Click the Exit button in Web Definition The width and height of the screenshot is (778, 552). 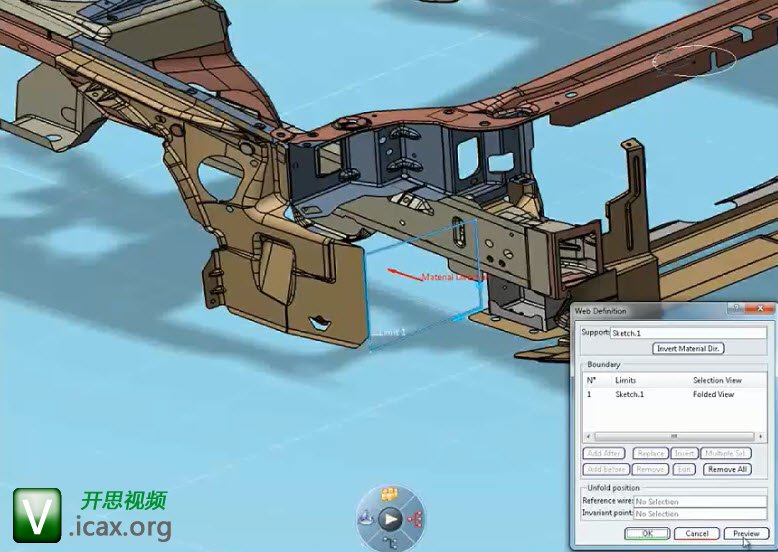click(684, 469)
